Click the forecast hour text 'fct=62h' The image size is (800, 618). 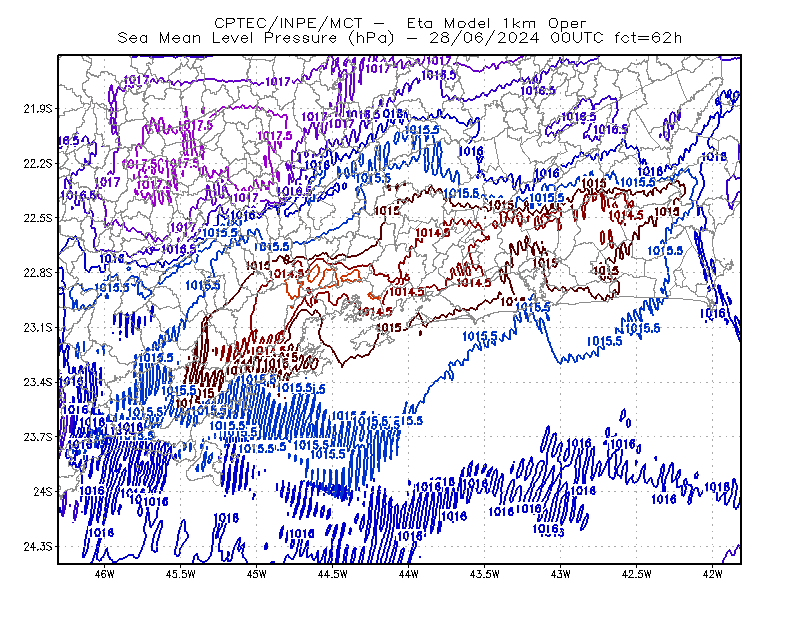coord(648,38)
